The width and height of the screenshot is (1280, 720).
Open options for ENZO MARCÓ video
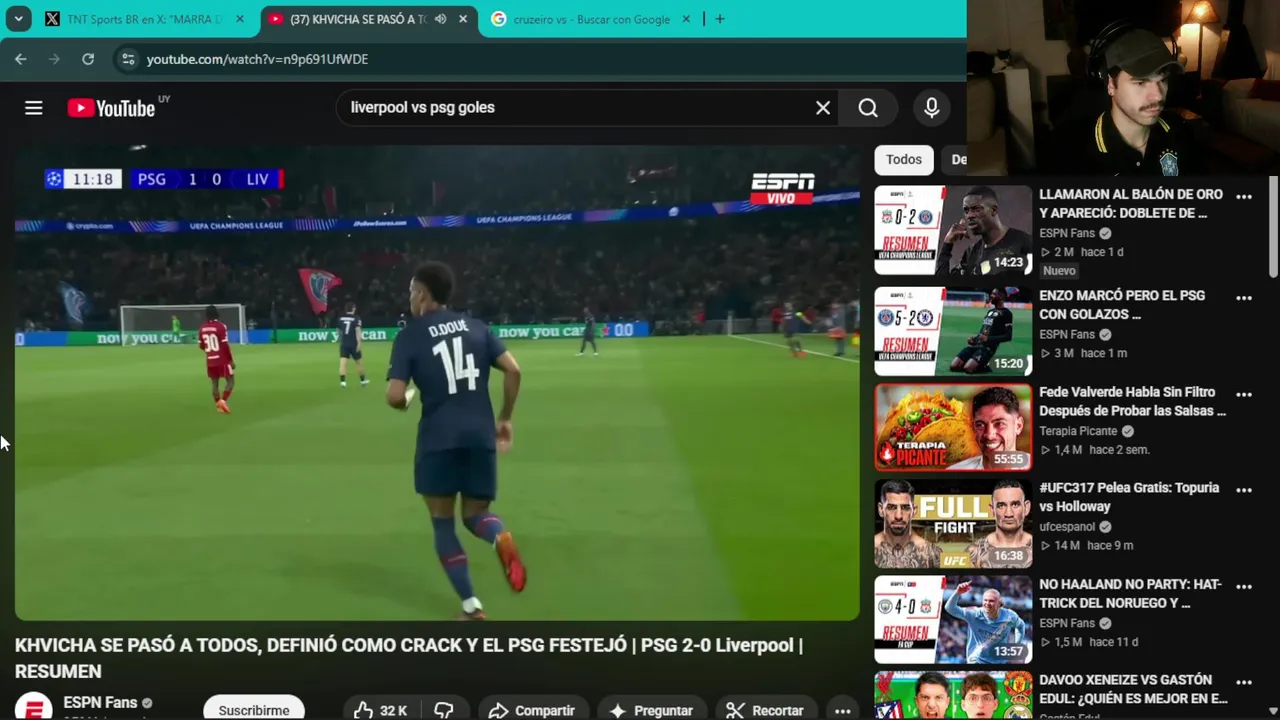[x=1244, y=298]
